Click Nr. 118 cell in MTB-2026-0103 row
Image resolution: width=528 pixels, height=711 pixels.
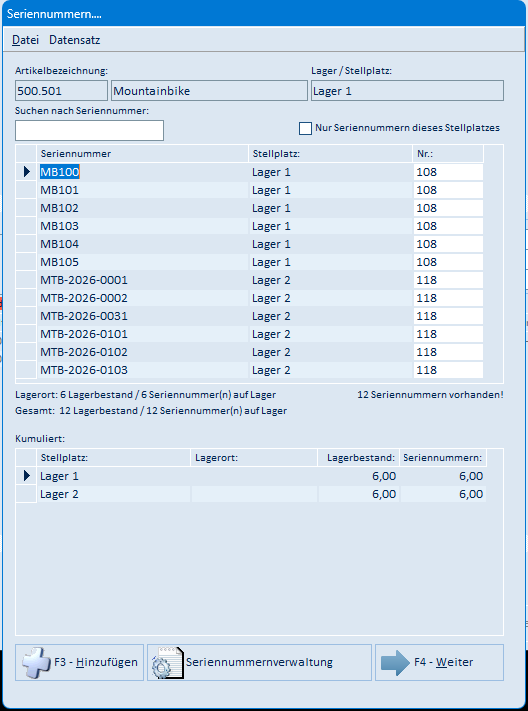point(448,370)
